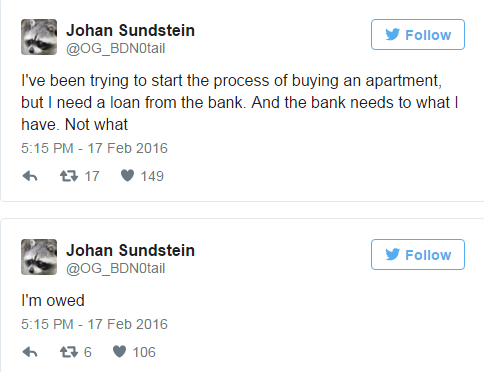This screenshot has width=484, height=372.
Task: Open the raccoon avatar on the second tweet
Action: [x=39, y=257]
